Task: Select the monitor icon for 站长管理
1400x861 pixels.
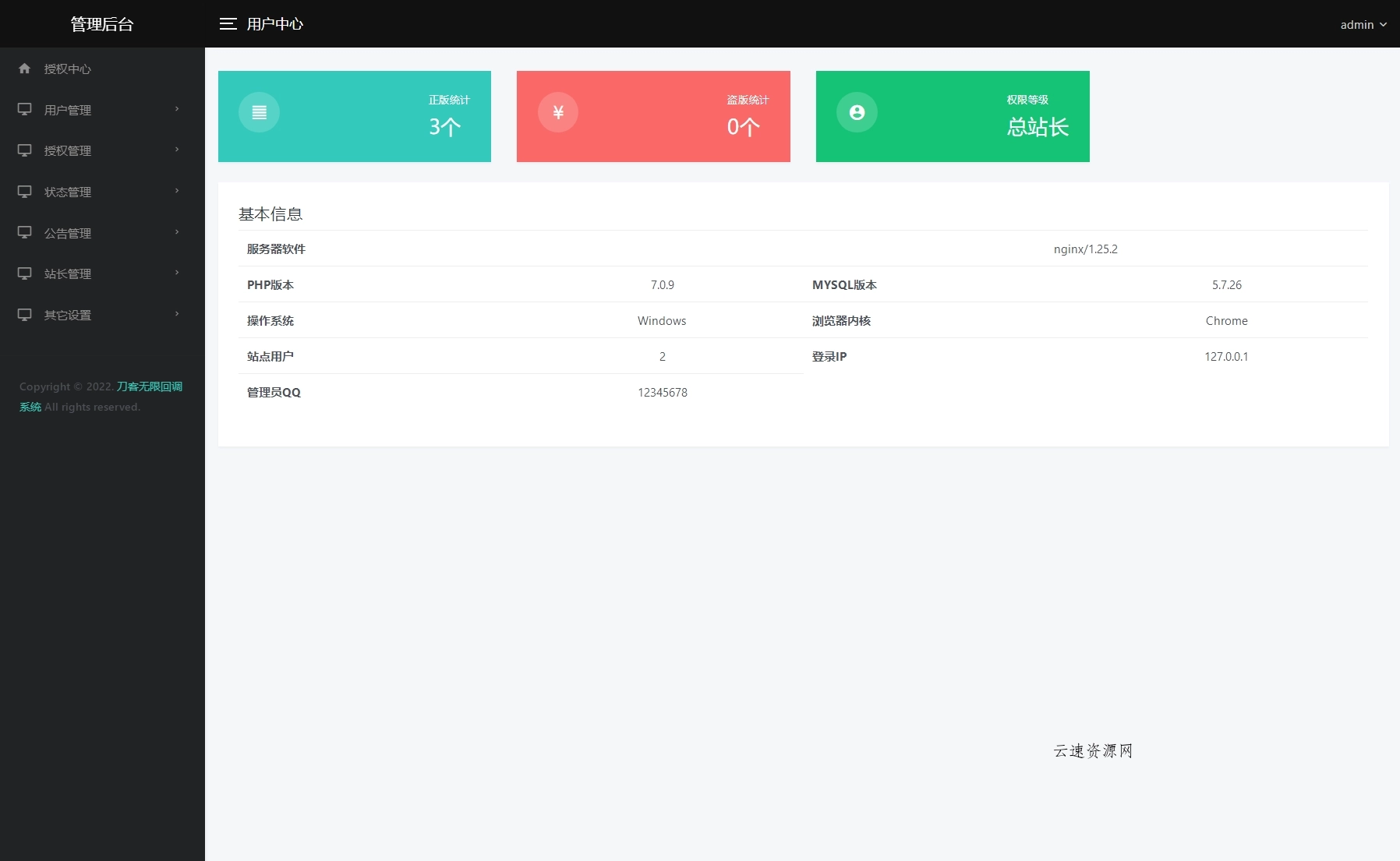Action: pos(24,273)
